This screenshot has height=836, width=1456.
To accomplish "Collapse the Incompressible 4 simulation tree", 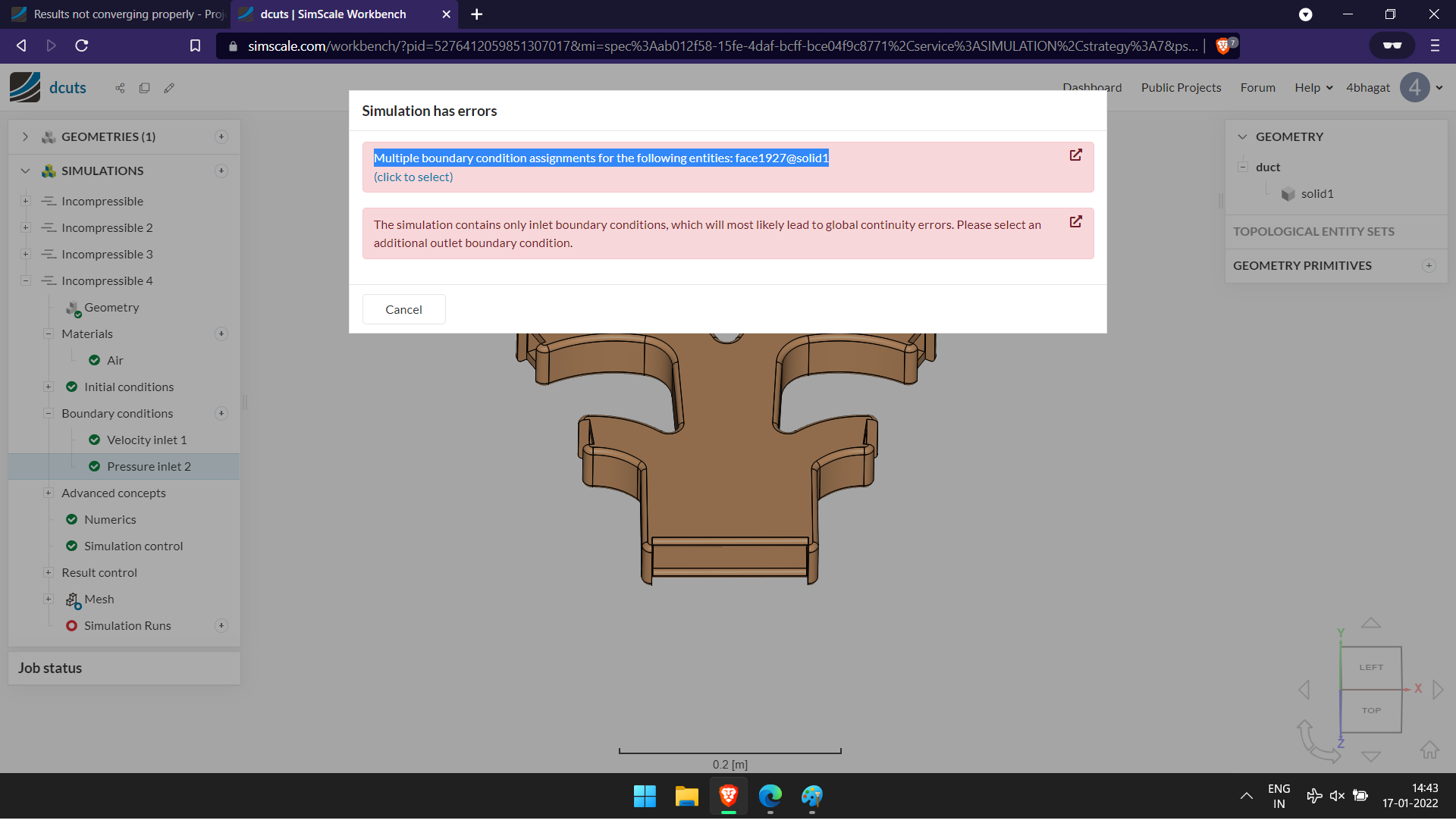I will pyautogui.click(x=26, y=281).
